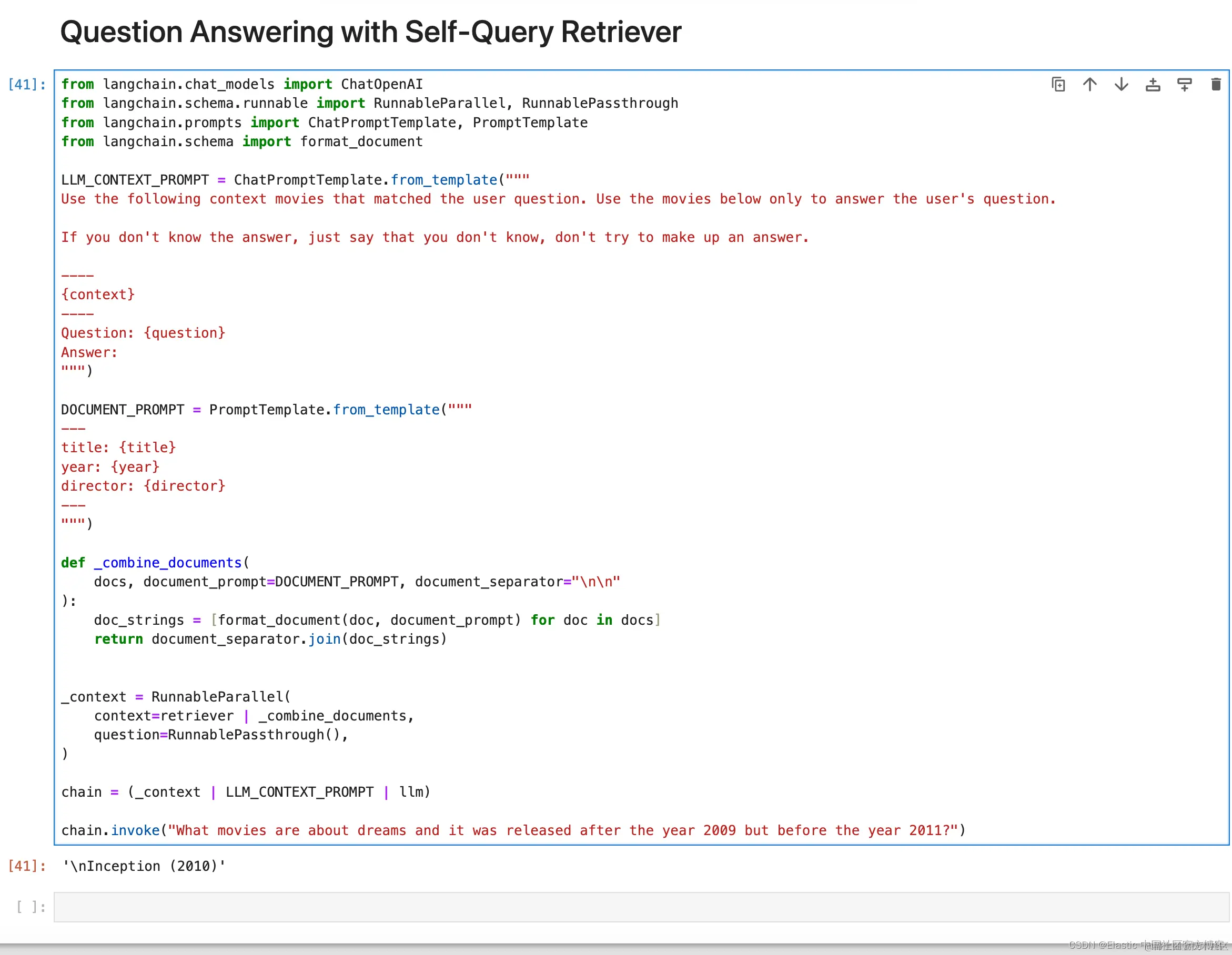The image size is (1232, 955).
Task: Click the 'director: {director}' template line
Action: click(143, 486)
